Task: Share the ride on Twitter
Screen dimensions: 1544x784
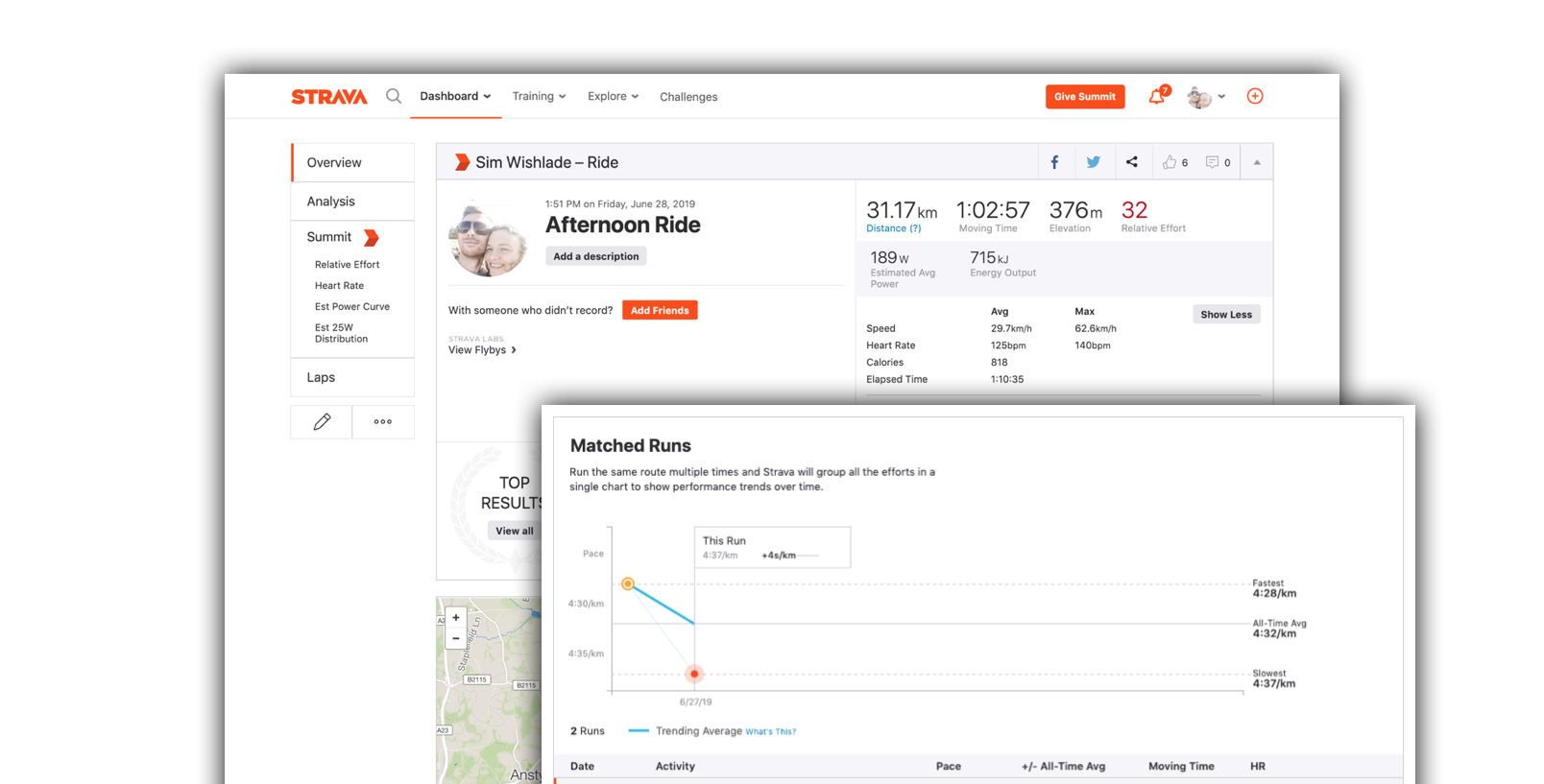Action: (x=1093, y=162)
